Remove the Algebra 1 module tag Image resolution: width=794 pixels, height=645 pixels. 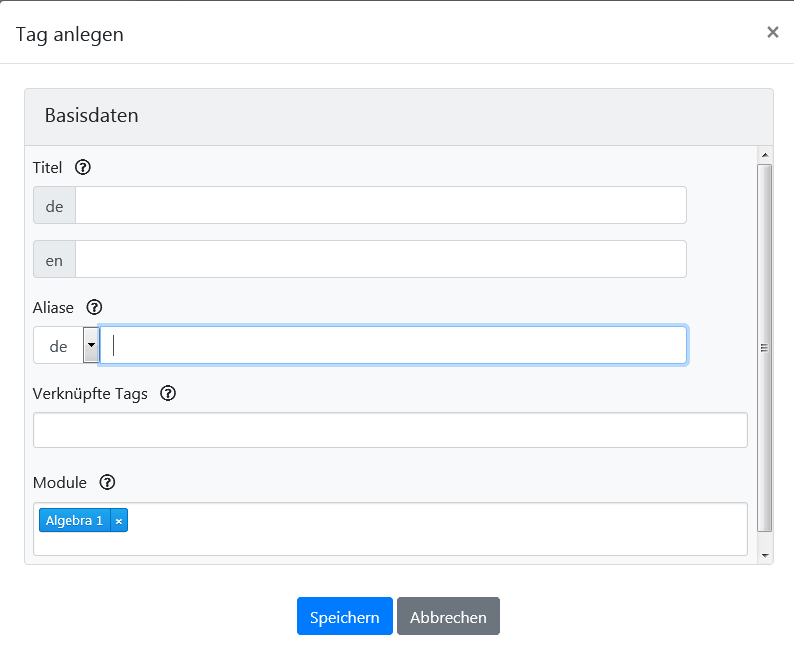[119, 521]
